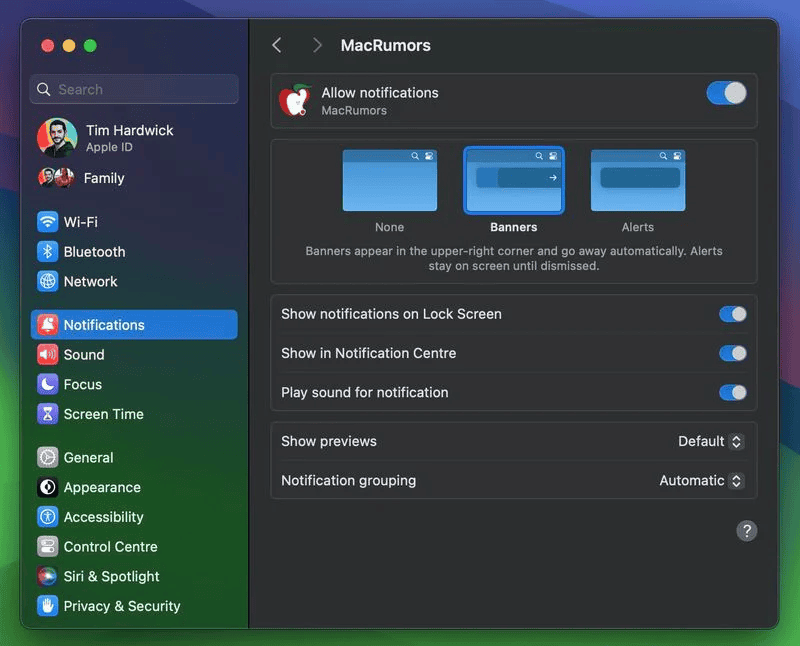Open Focus moon icon
This screenshot has width=800, height=646.
click(x=47, y=384)
